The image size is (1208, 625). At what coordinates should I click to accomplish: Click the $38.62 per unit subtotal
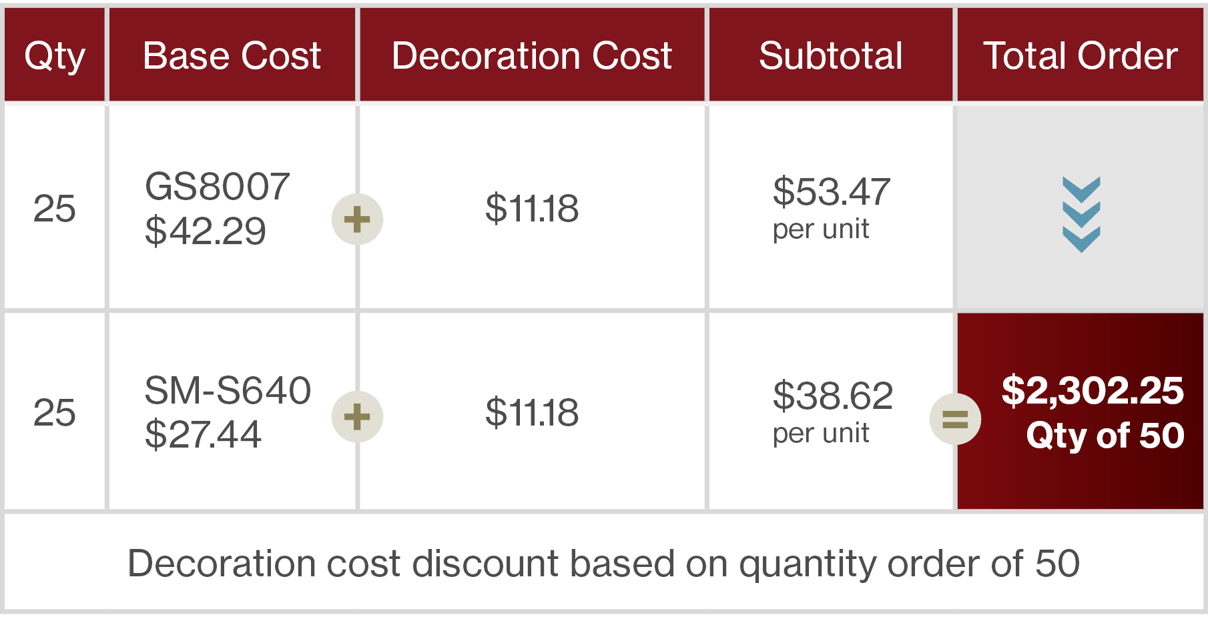832,411
